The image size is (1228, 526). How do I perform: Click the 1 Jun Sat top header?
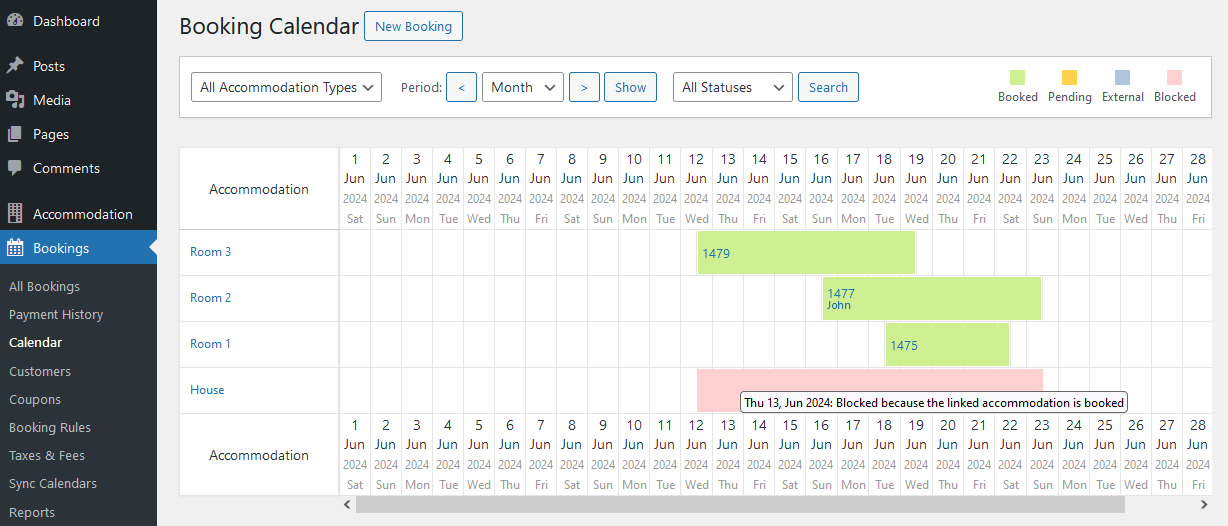pyautogui.click(x=355, y=189)
